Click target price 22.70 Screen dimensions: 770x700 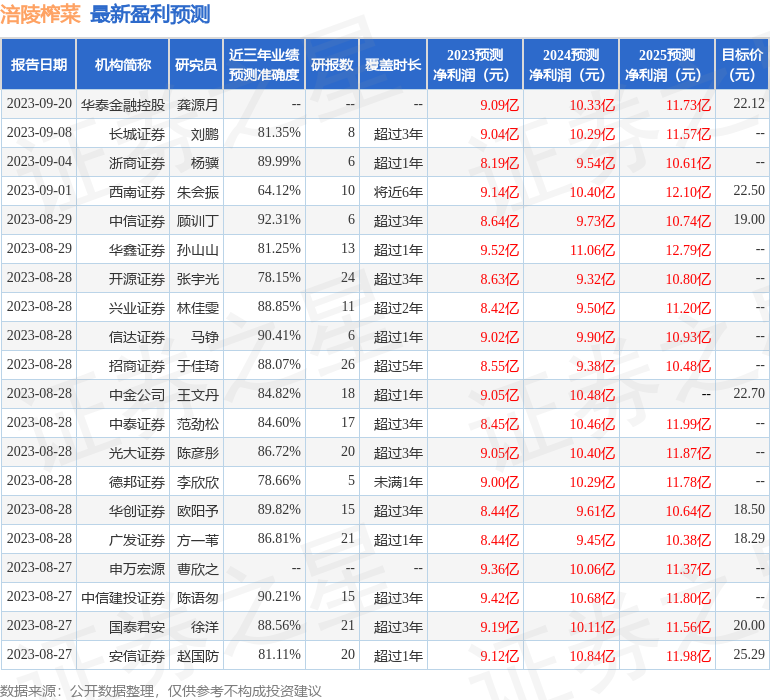coord(749,393)
